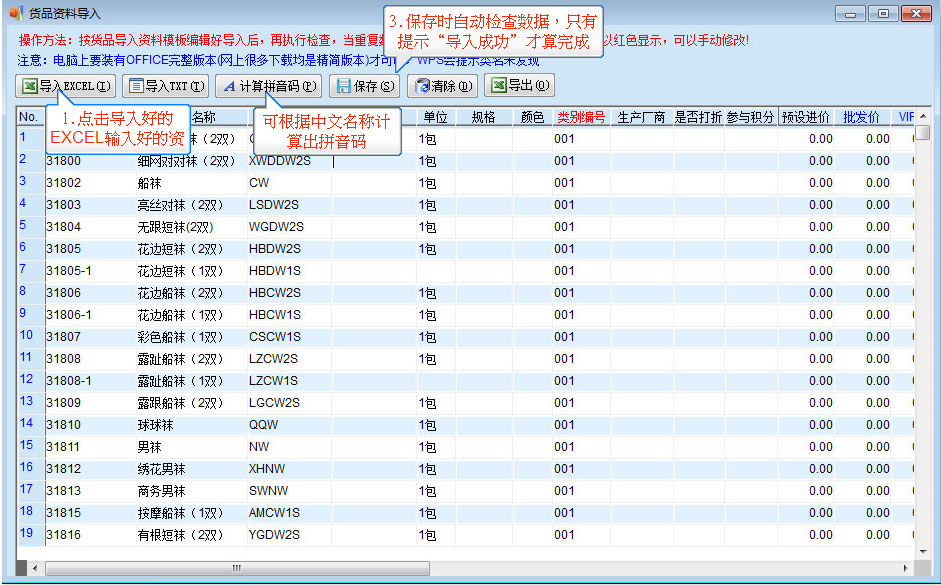This screenshot has height=585, width=941.
Task: Click the 是否打折 column header
Action: (698, 117)
